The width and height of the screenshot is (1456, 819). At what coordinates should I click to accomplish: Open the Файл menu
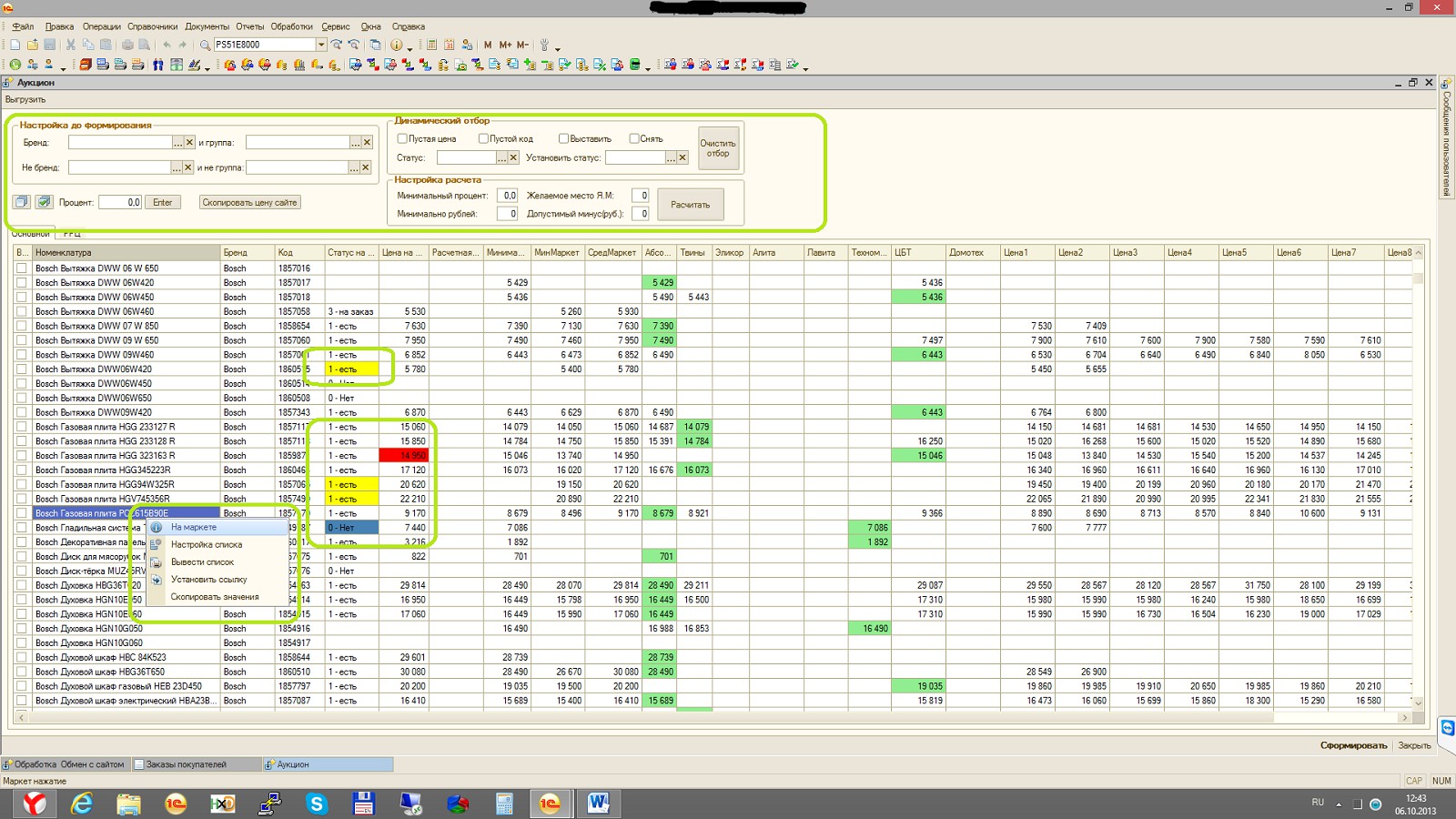[x=23, y=26]
